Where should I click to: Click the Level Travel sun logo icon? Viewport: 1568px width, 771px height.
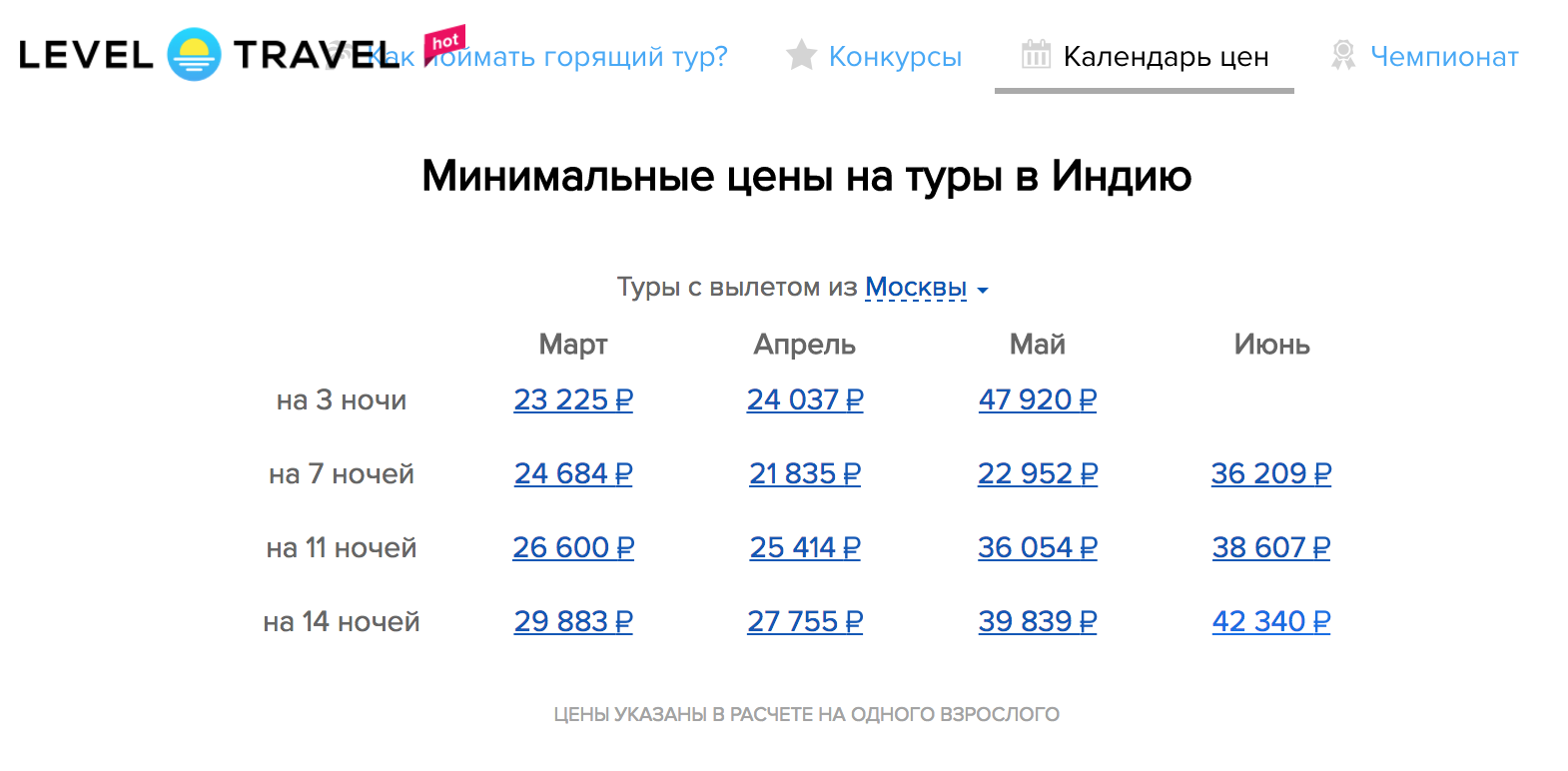click(194, 55)
